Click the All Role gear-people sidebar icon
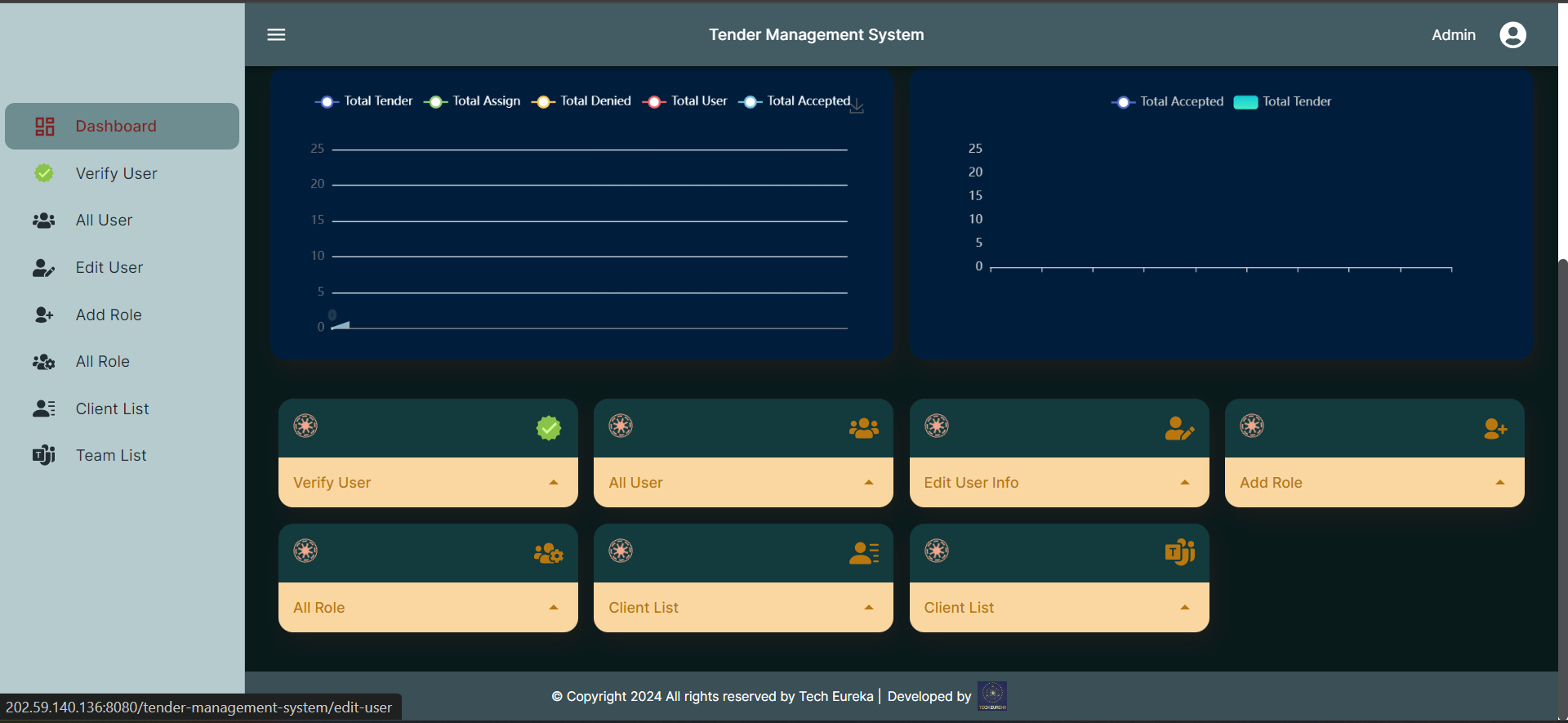The image size is (1568, 723). point(44,362)
